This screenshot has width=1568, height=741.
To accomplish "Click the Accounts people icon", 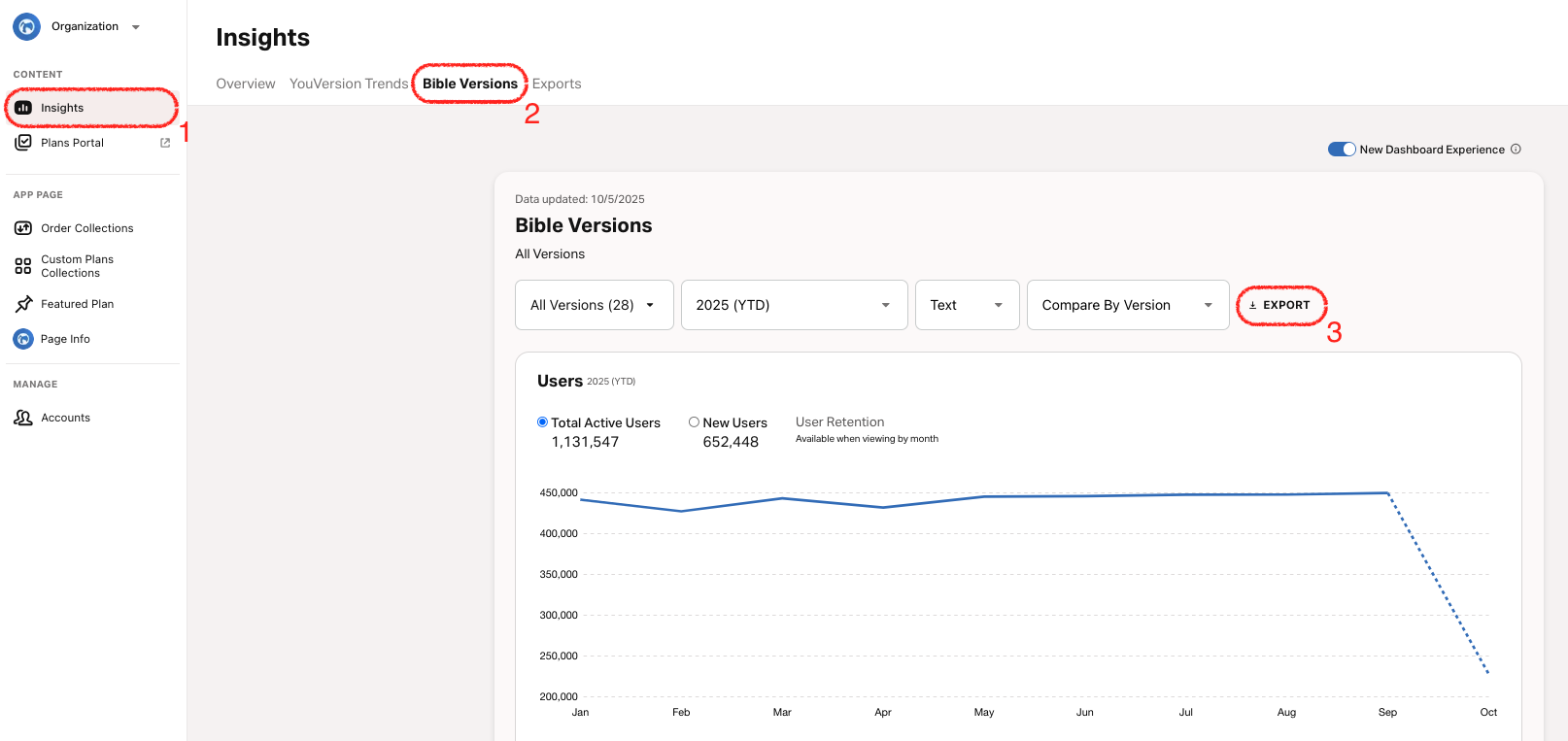I will 23,418.
